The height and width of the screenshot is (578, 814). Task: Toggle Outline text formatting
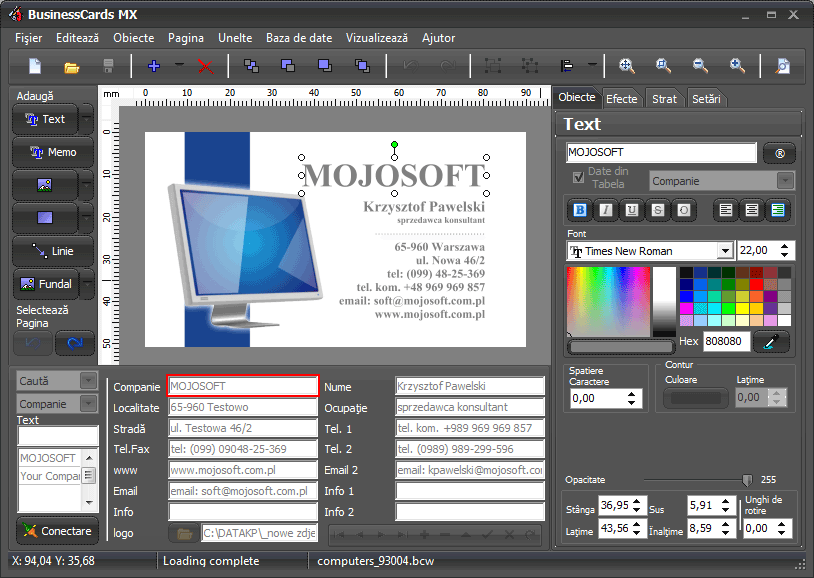pyautogui.click(x=684, y=210)
